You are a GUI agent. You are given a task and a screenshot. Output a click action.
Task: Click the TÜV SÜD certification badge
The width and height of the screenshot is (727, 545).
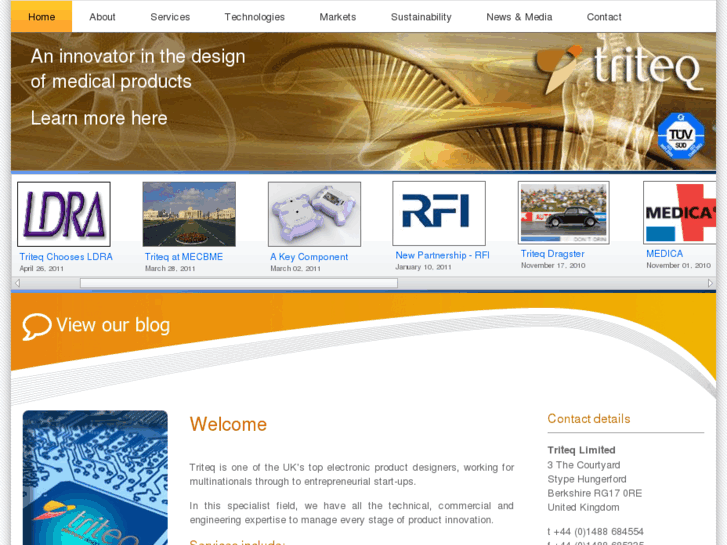coord(681,136)
